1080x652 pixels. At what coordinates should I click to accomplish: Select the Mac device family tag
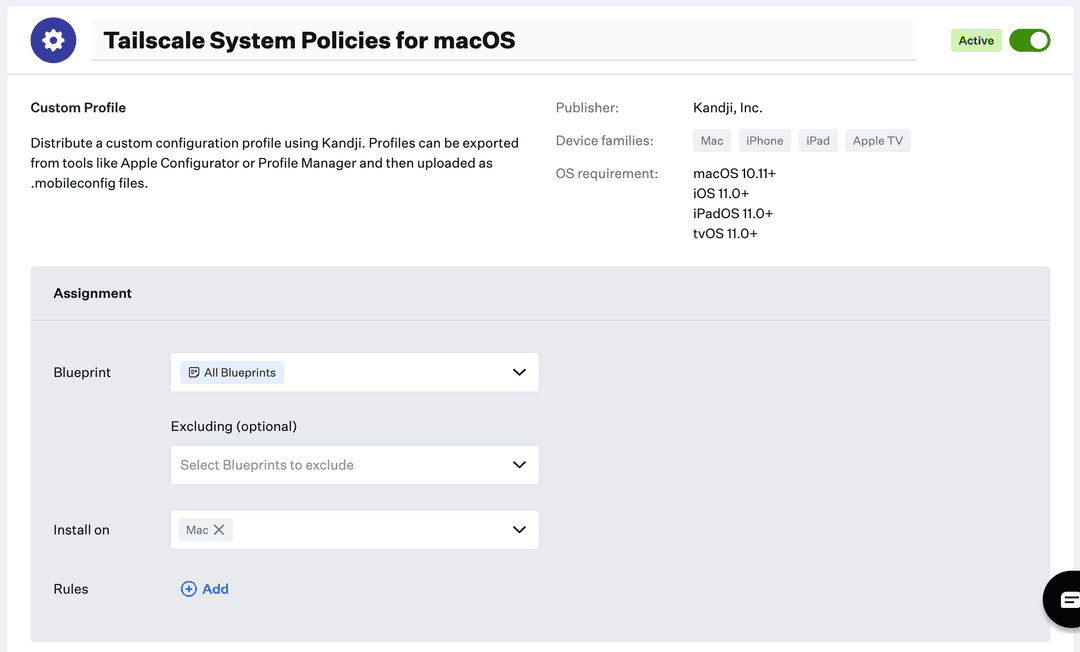711,141
